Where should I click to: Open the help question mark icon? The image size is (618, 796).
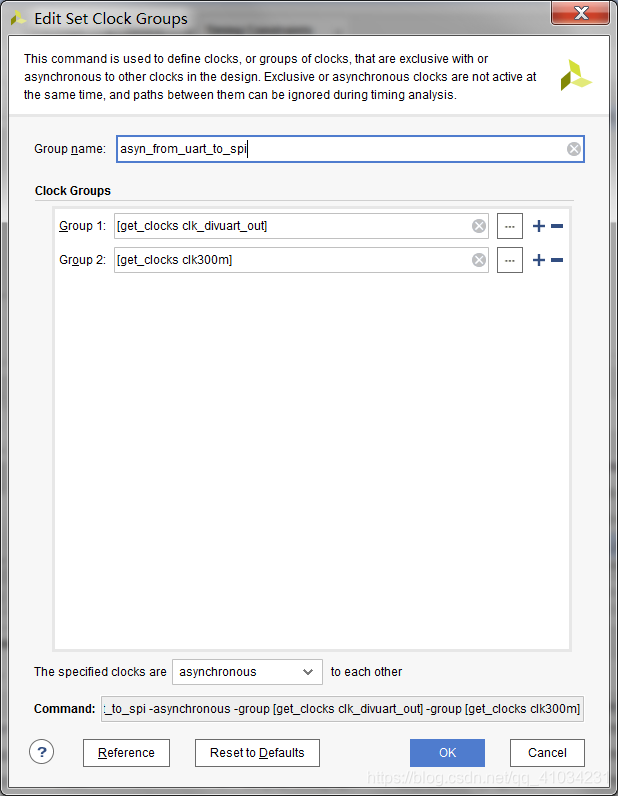point(42,751)
